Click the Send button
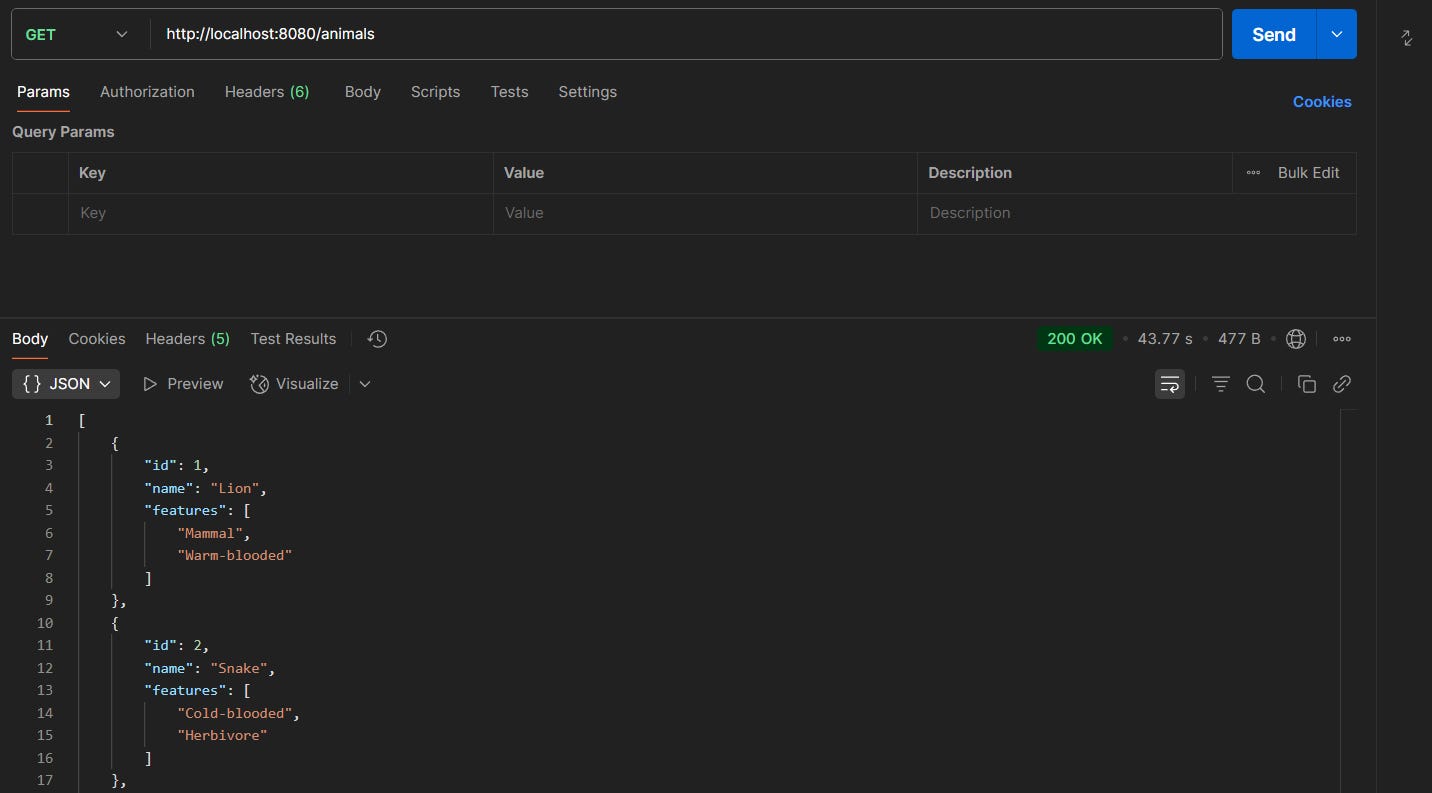 tap(1273, 34)
